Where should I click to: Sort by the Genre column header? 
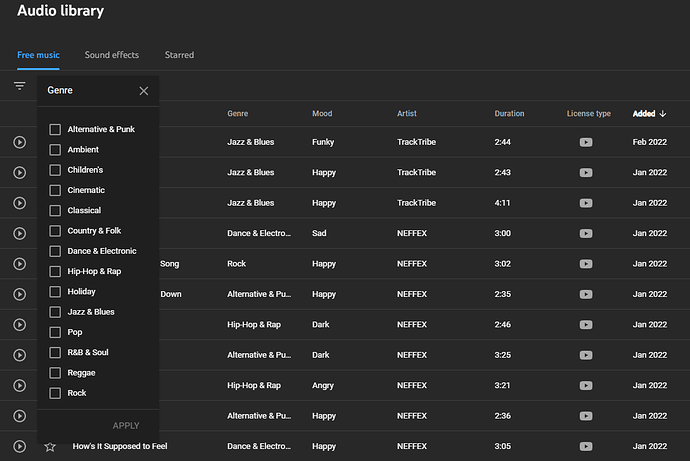point(238,113)
